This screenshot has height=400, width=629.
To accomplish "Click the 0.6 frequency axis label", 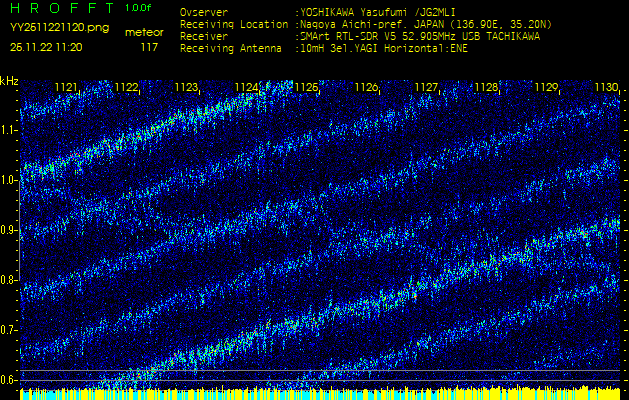I will 8,380.
